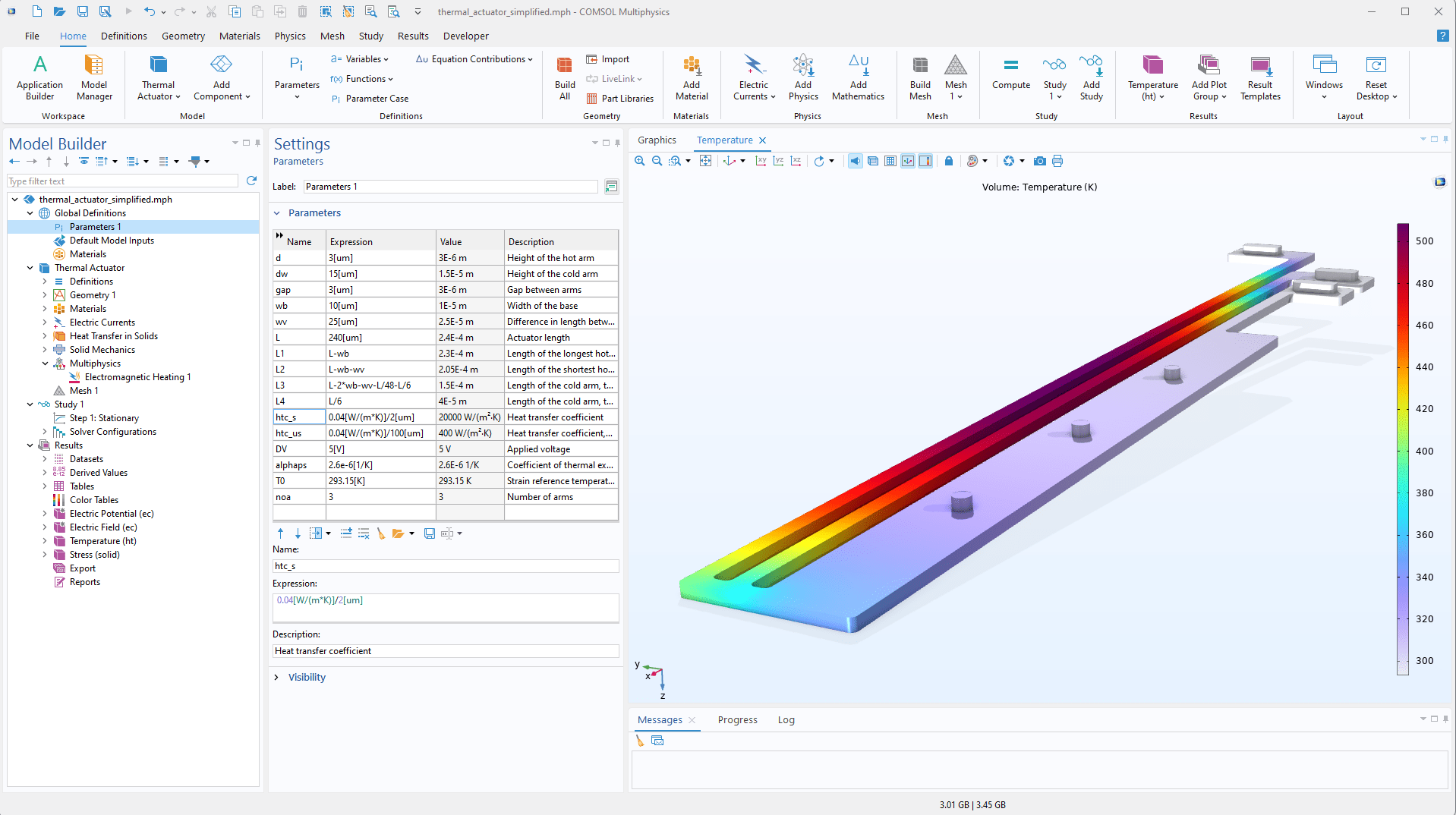Collapse the Global Definitions tree node
Screen dimensions: 1456x815
30,213
